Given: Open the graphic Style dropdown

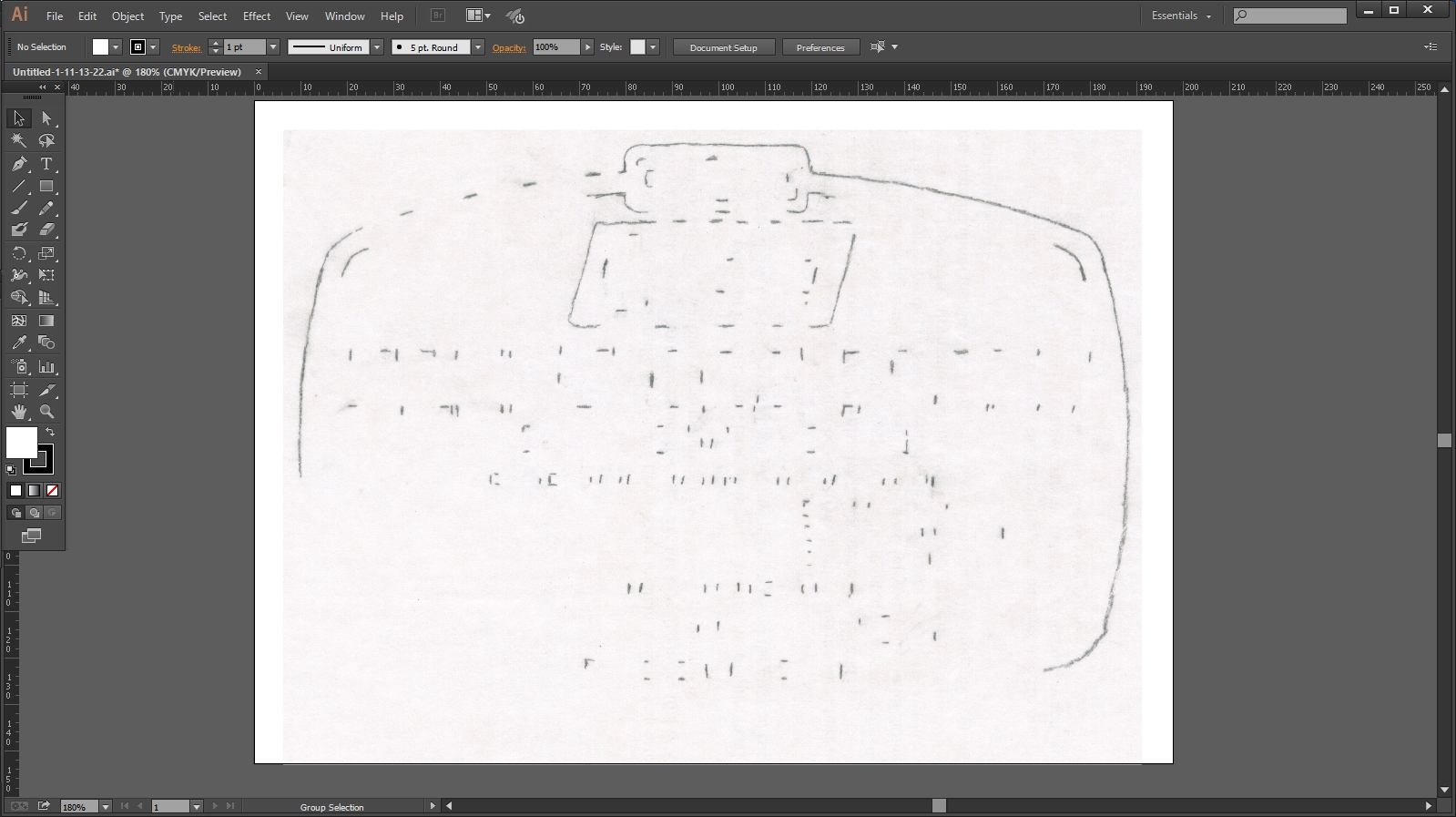Looking at the screenshot, I should (x=653, y=47).
